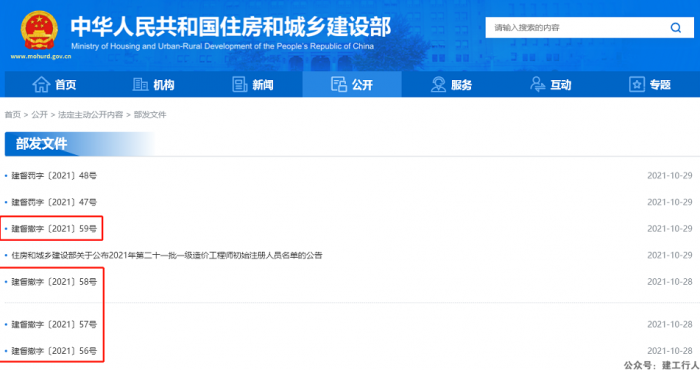This screenshot has width=700, height=370.
Task: Click the home icon beside 首页
Action: [x=41, y=84]
